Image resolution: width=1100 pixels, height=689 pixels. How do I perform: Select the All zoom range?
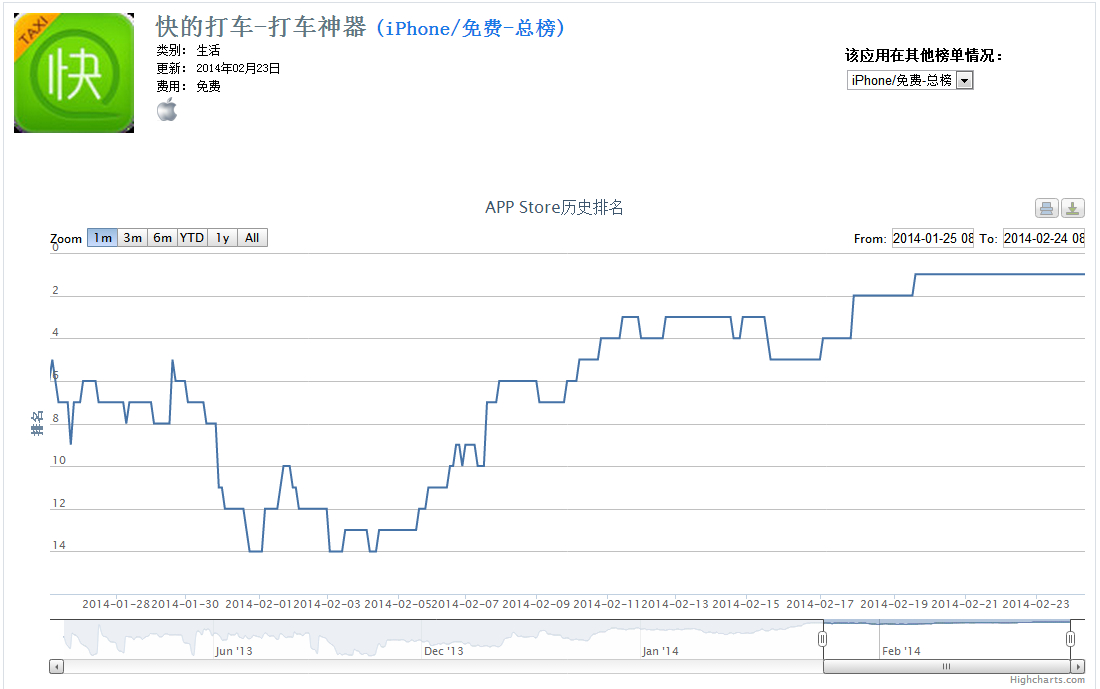(253, 238)
